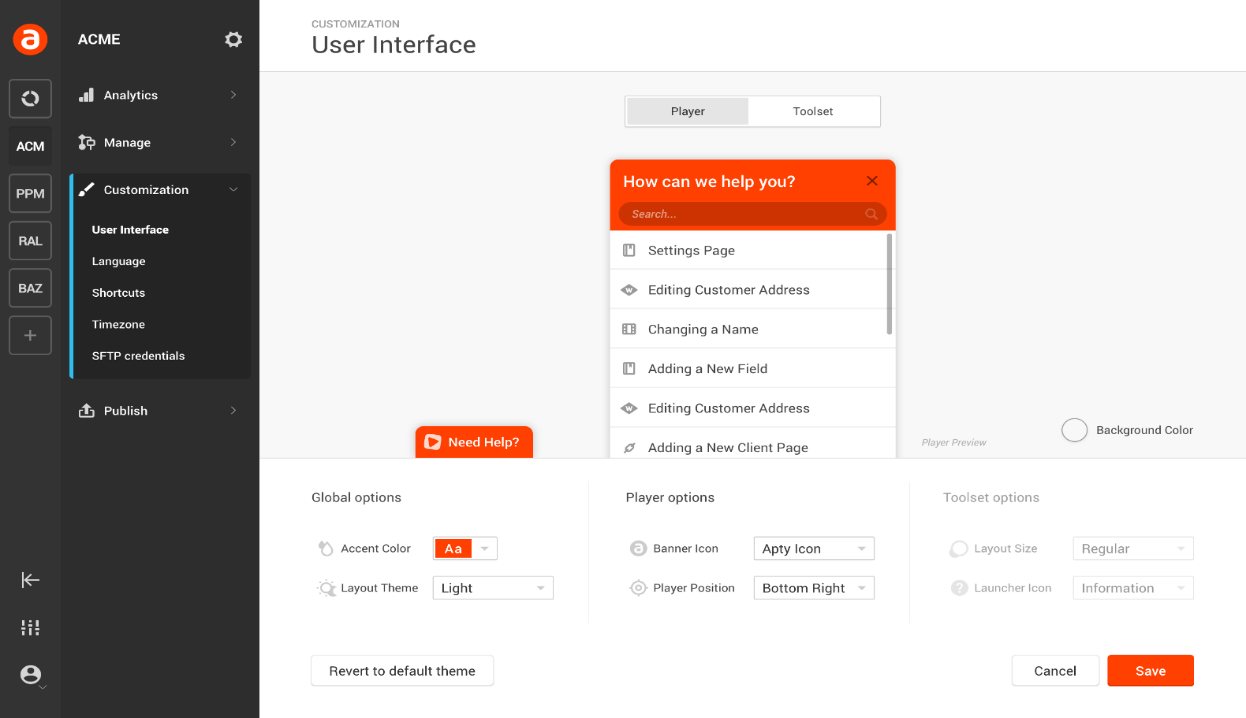Switch to the Toolset tab
1246x718 pixels.
click(x=813, y=110)
